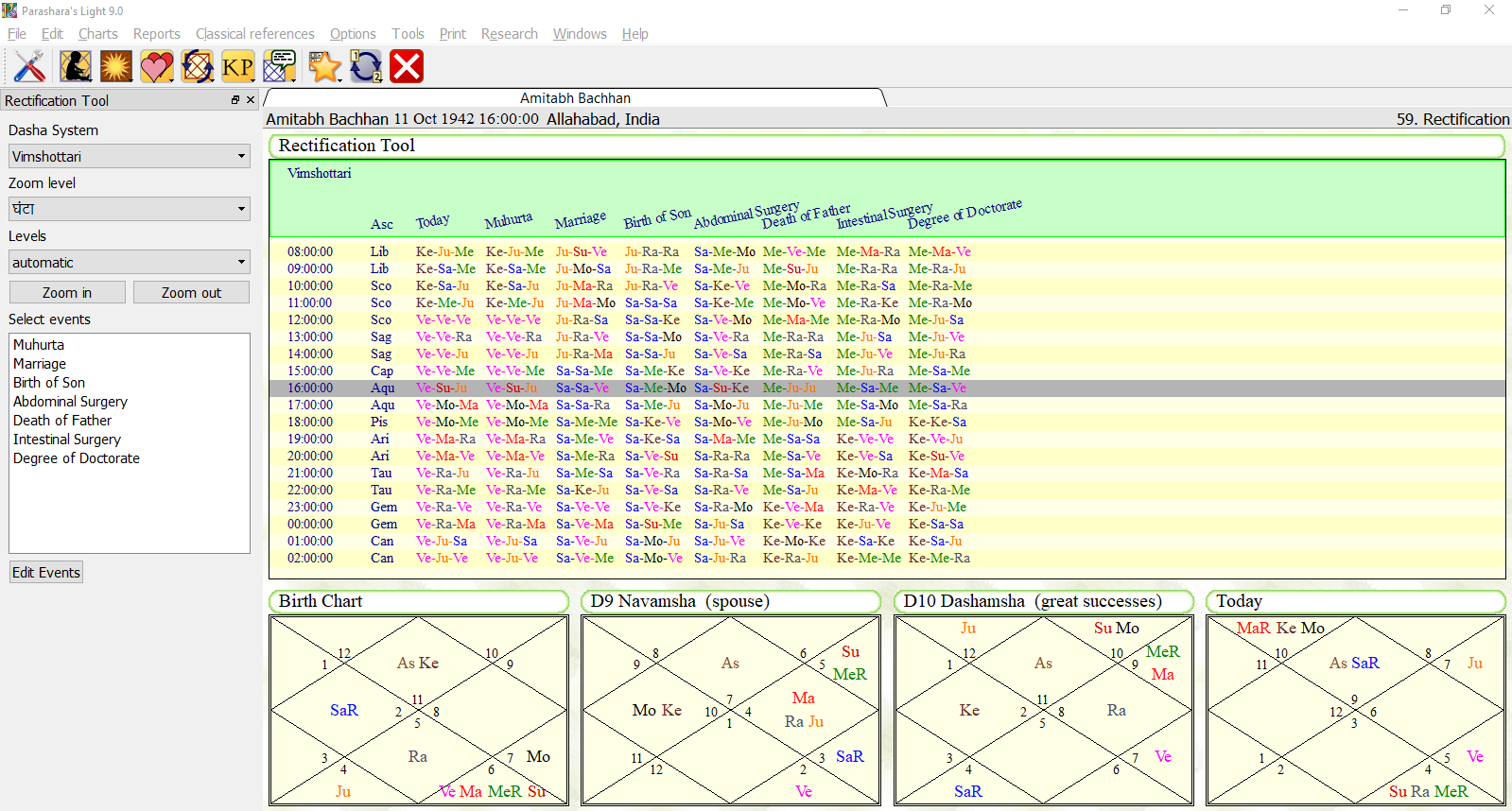Screen dimensions: 1512x811
Task: Click the 08:00:00 time row
Action: point(887,251)
